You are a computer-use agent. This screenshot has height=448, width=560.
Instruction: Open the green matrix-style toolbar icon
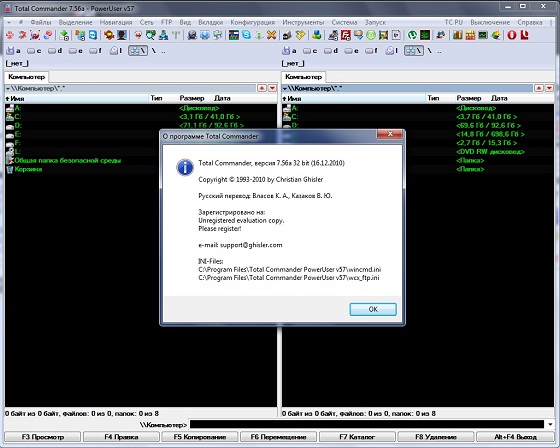(x=425, y=35)
